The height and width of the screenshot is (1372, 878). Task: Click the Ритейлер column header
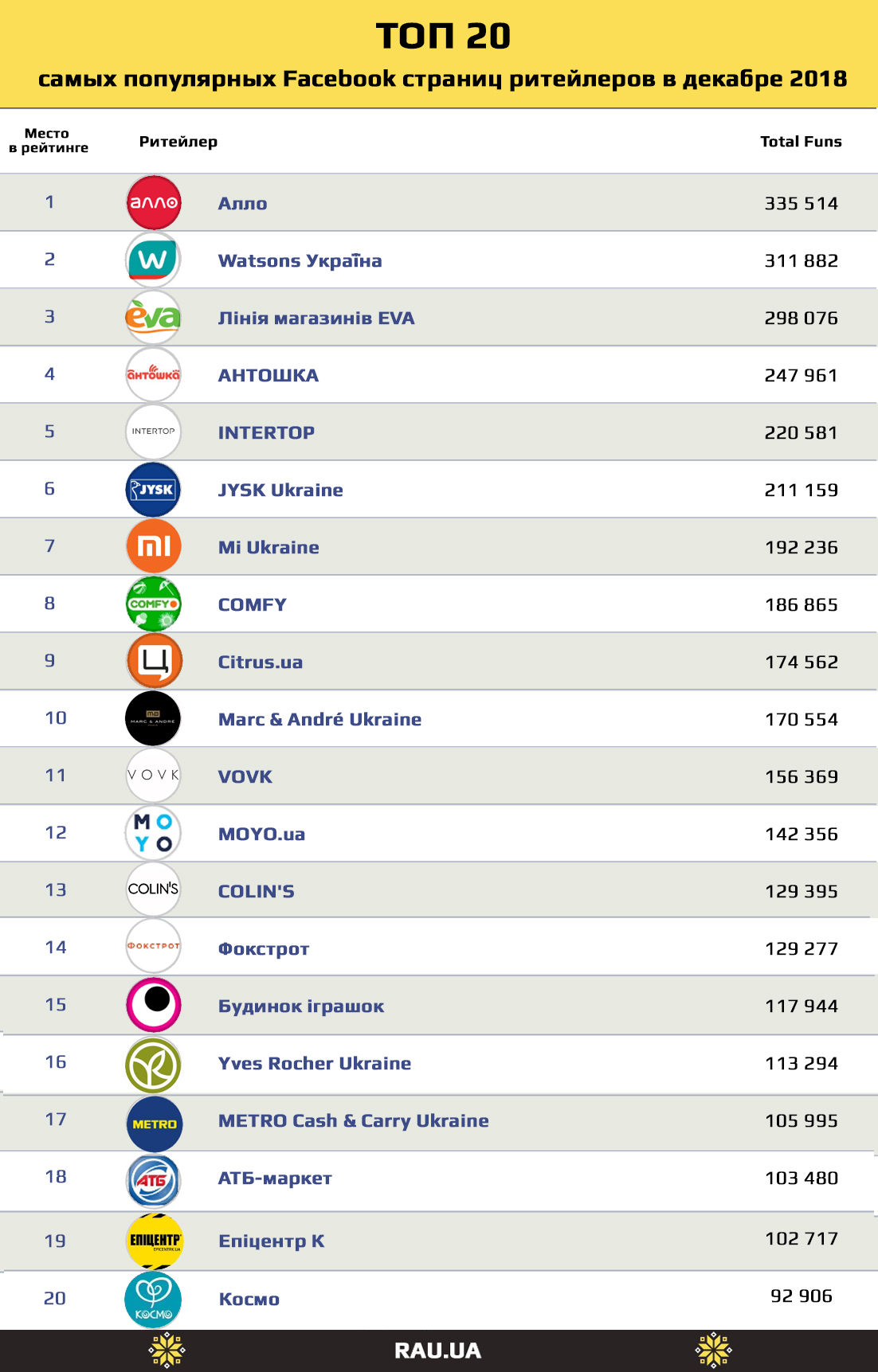(x=178, y=142)
